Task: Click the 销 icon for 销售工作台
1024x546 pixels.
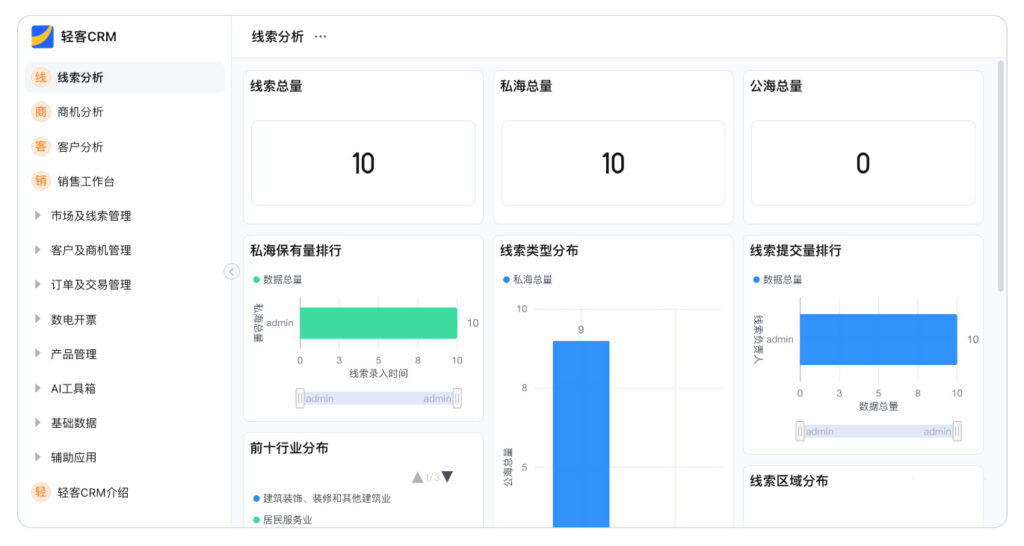Action: [41, 181]
